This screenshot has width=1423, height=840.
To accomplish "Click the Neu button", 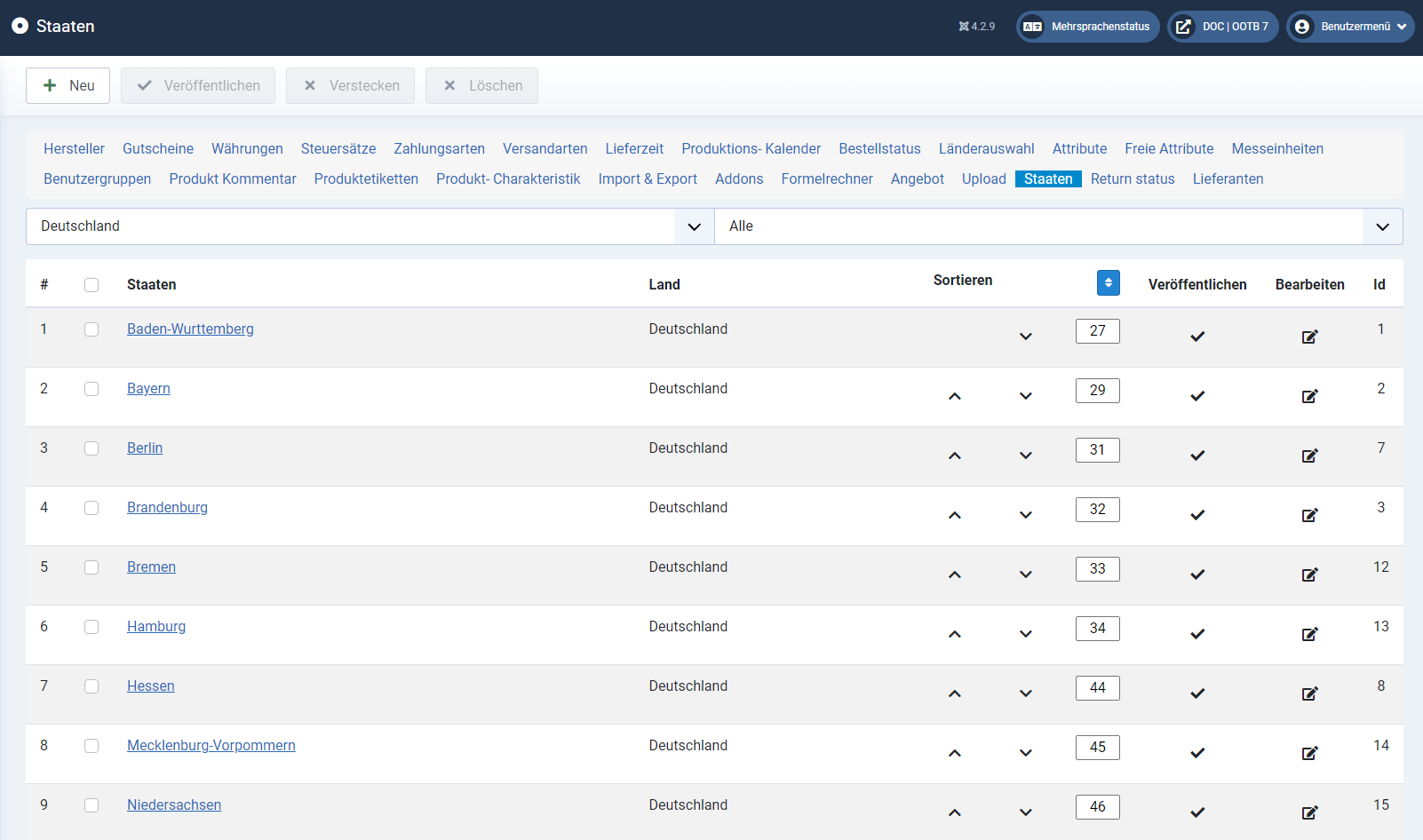I will [68, 85].
